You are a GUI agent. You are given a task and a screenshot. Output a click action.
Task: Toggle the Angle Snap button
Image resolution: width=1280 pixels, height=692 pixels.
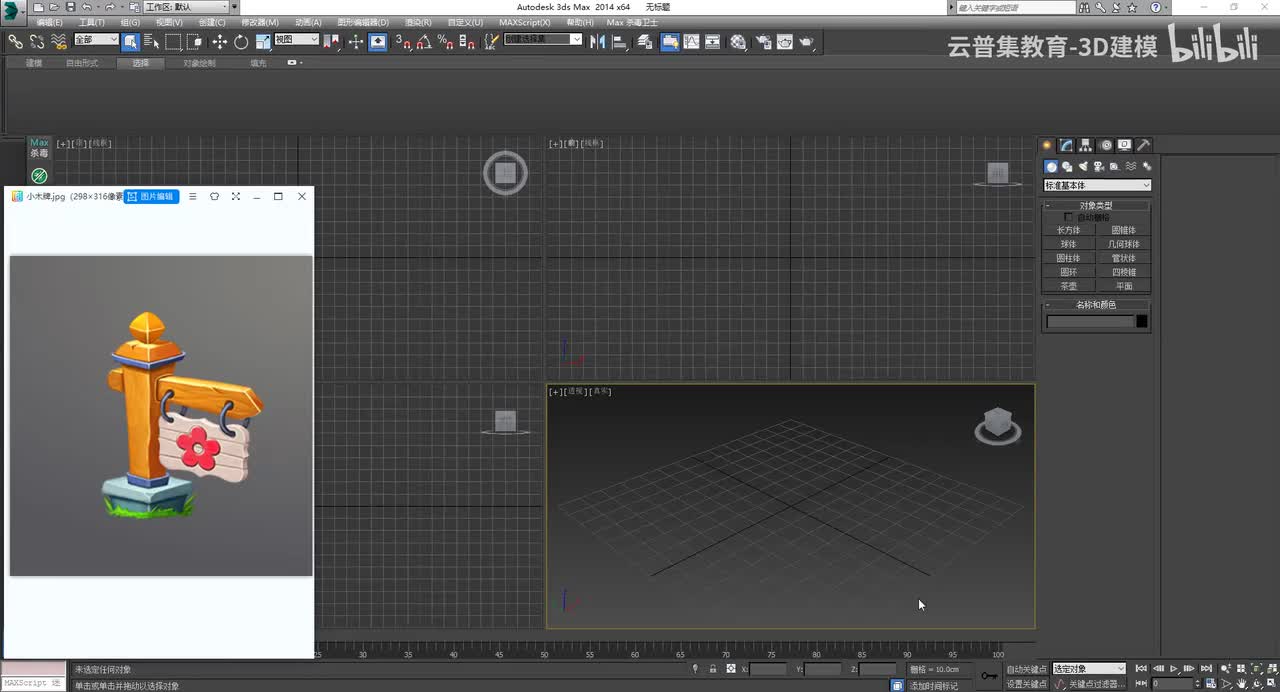423,42
